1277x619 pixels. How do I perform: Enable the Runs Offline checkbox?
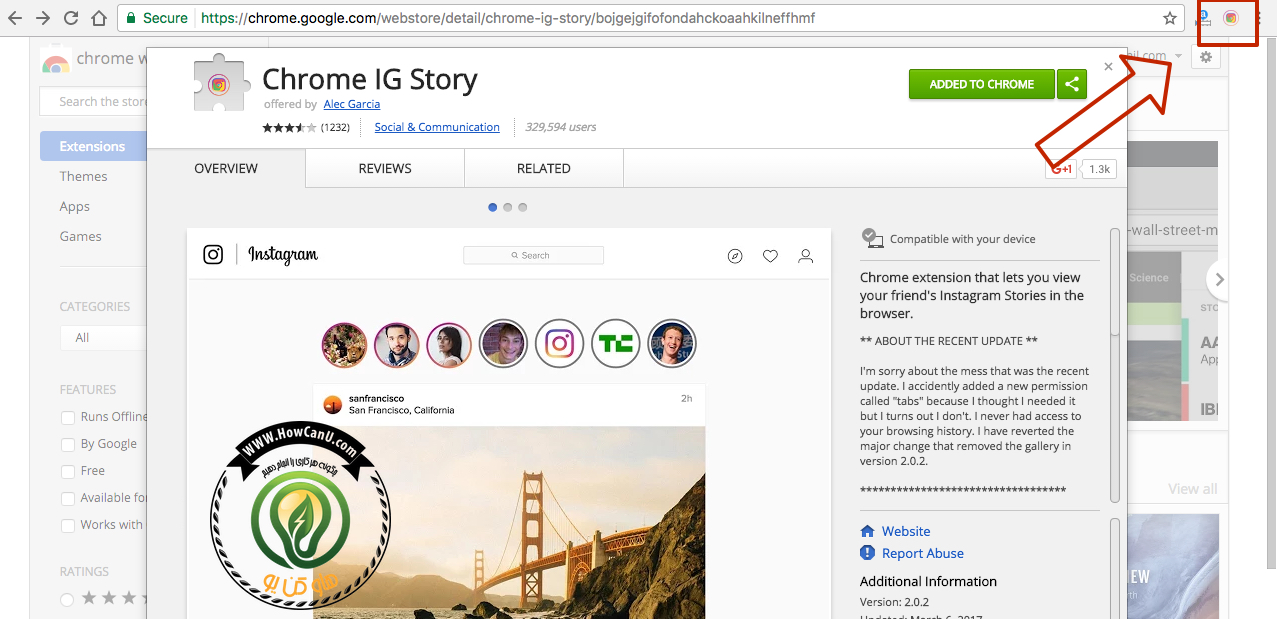(x=68, y=417)
